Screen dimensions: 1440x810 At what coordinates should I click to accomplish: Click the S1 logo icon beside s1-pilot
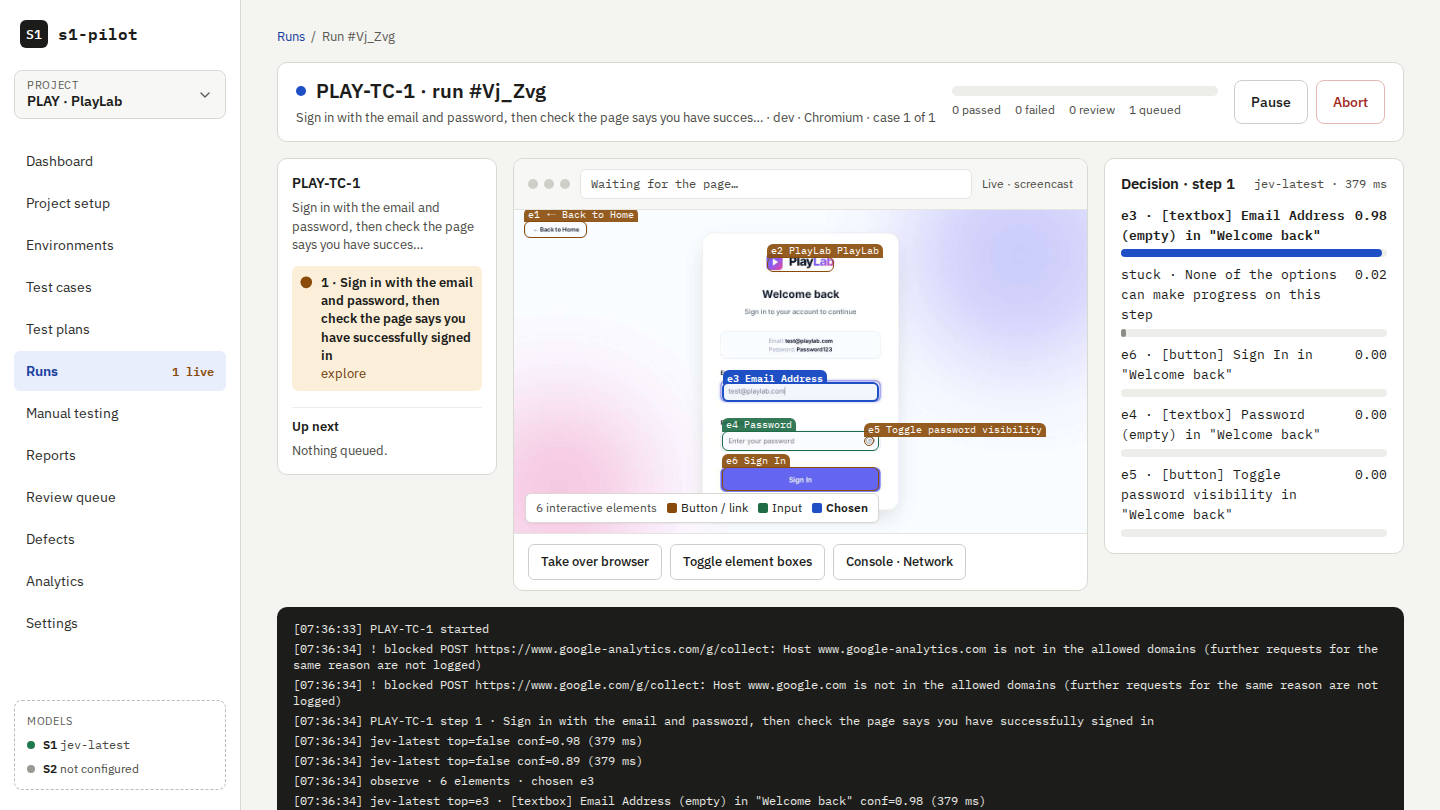(x=34, y=34)
